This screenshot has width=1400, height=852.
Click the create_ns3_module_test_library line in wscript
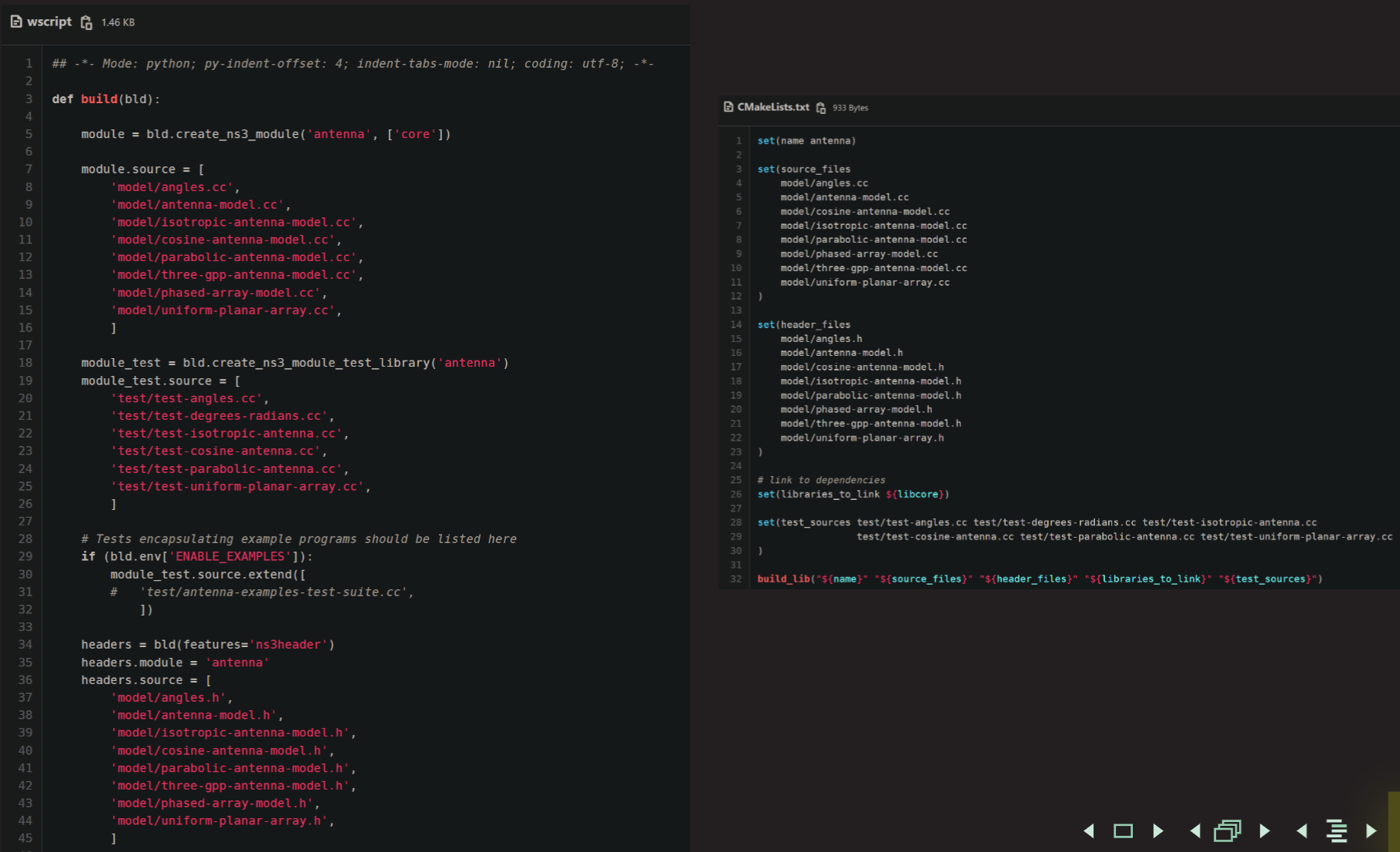(x=295, y=362)
